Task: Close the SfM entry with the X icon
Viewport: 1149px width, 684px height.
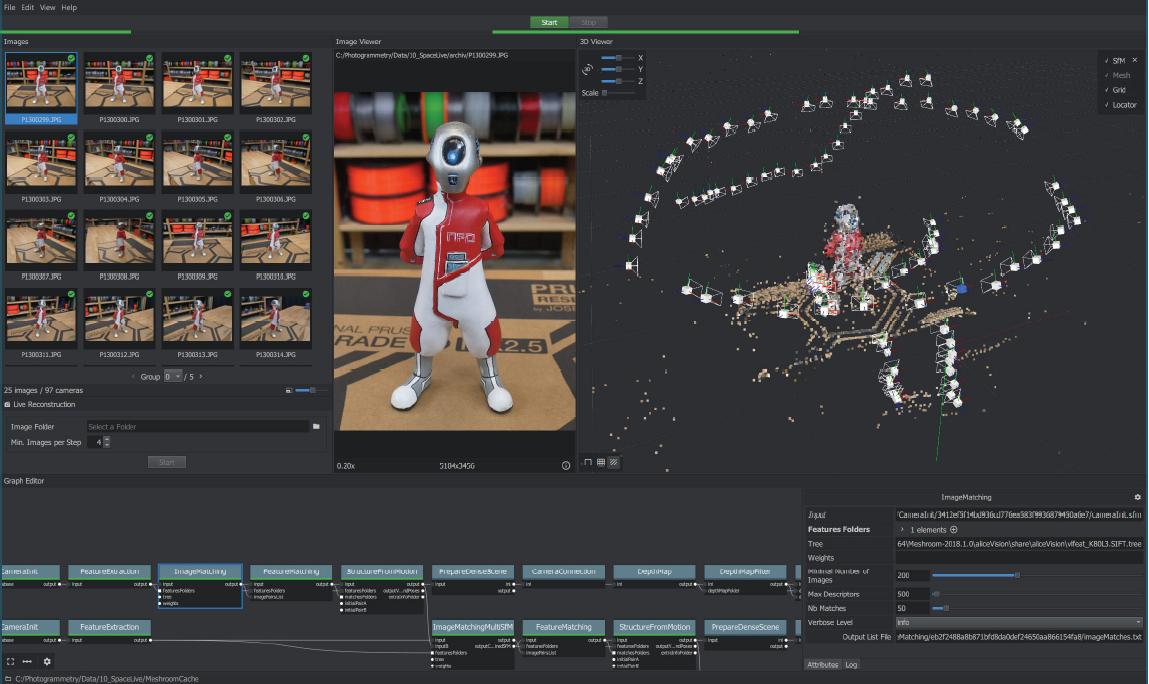Action: tap(1134, 60)
